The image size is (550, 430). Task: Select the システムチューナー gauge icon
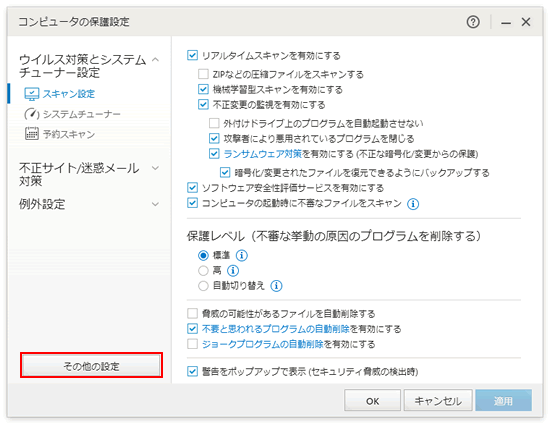[x=31, y=114]
